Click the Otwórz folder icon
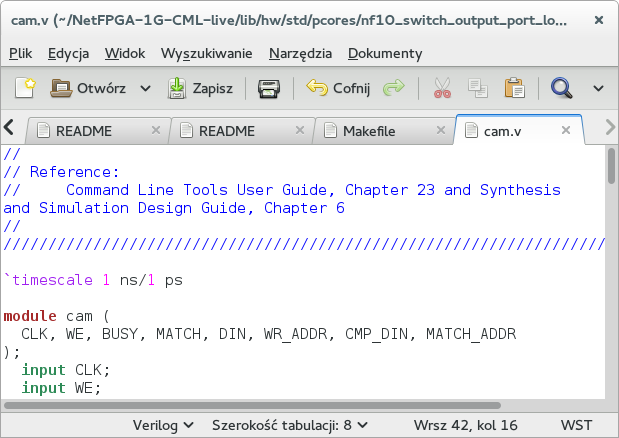 click(x=61, y=88)
